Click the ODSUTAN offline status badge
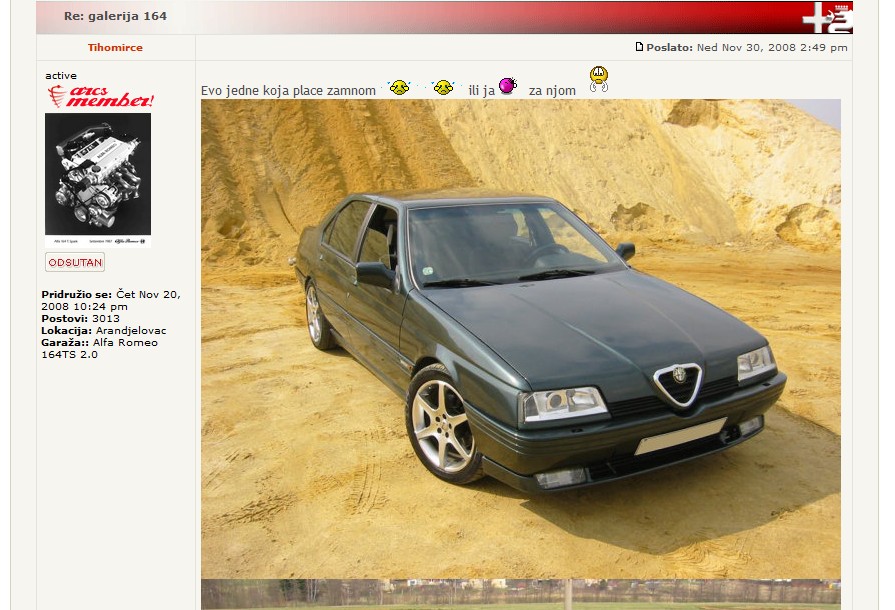This screenshot has height=610, width=895. coord(75,262)
